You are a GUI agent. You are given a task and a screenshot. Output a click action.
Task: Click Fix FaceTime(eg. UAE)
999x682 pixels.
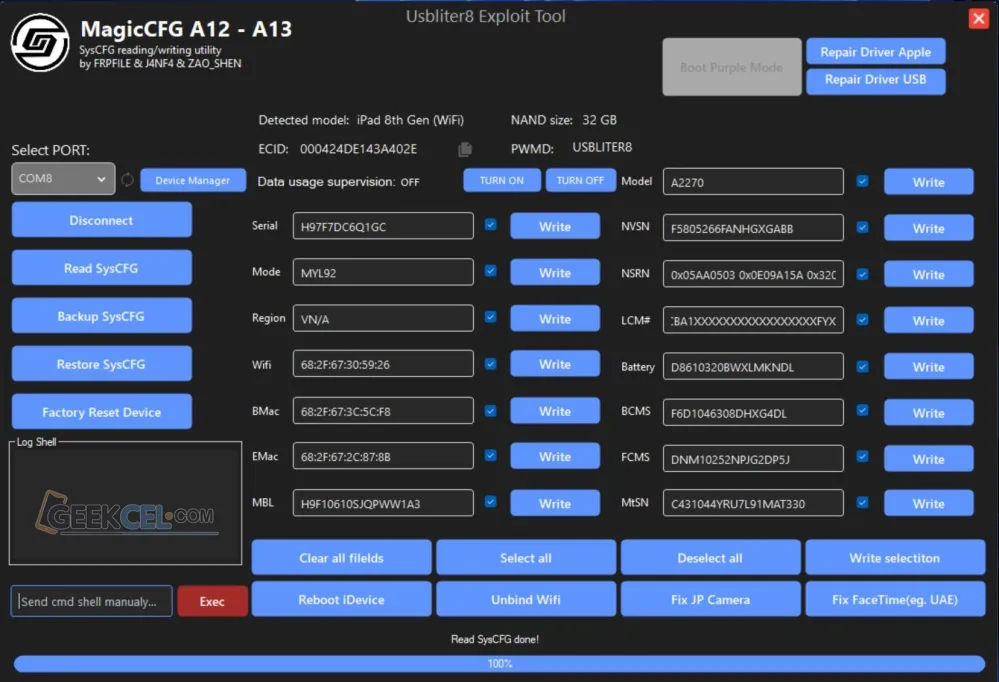pyautogui.click(x=895, y=599)
